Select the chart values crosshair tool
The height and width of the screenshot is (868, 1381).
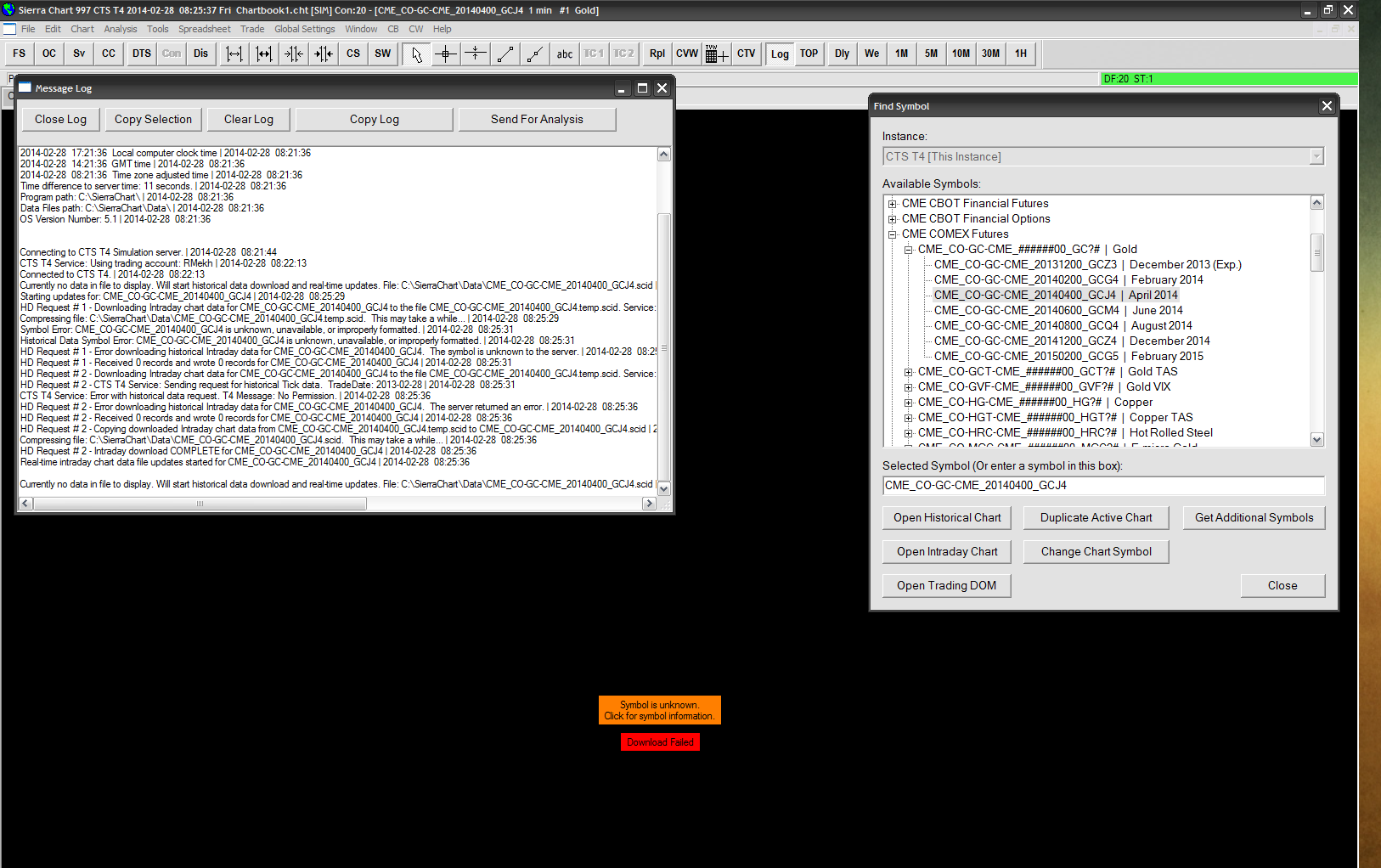click(x=446, y=54)
